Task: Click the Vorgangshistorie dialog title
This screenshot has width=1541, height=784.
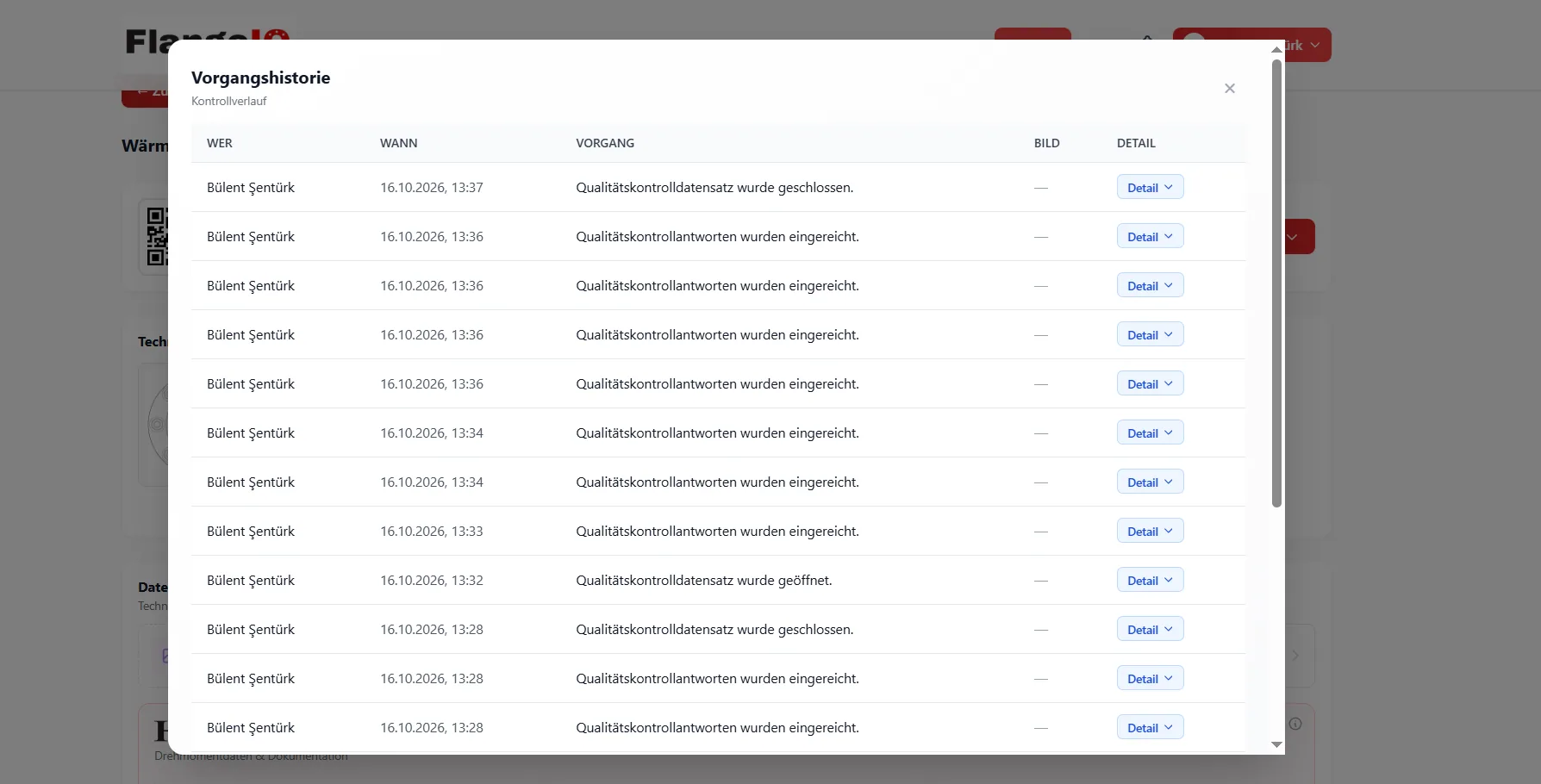Action: tap(260, 78)
